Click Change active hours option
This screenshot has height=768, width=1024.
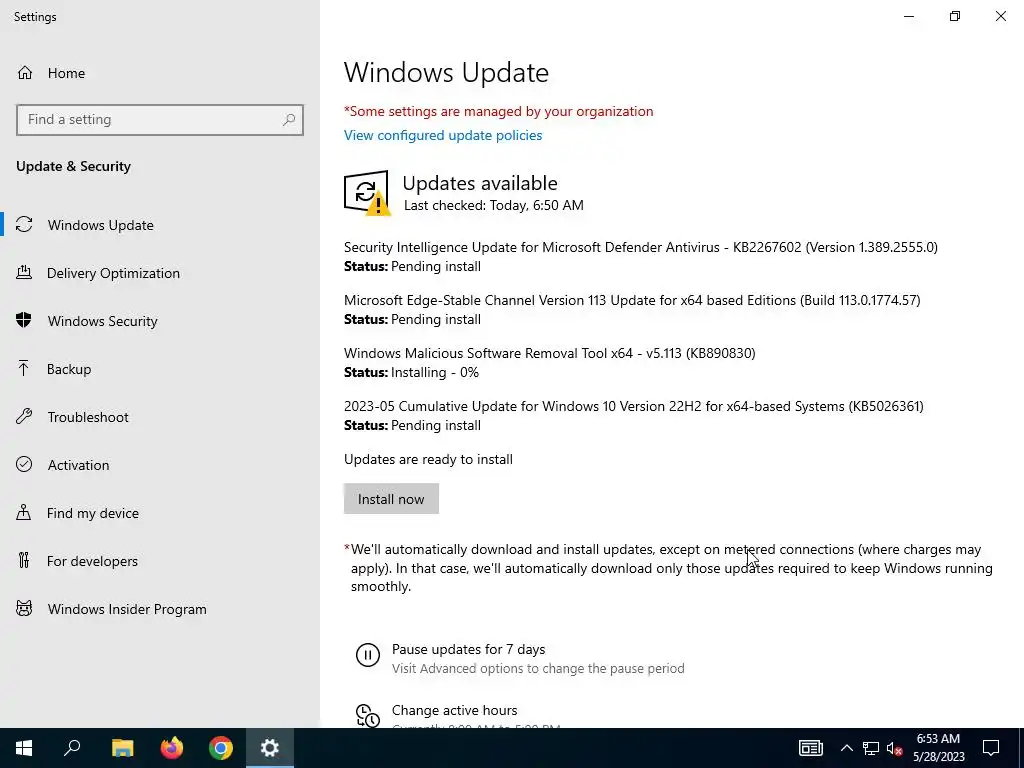click(x=455, y=710)
